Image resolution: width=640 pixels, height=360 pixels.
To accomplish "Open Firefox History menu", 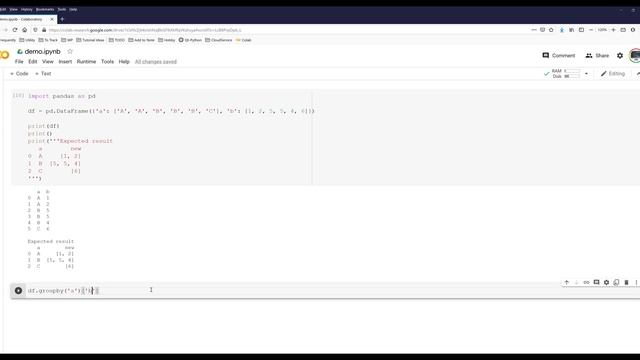I will pyautogui.click(x=27, y=9).
